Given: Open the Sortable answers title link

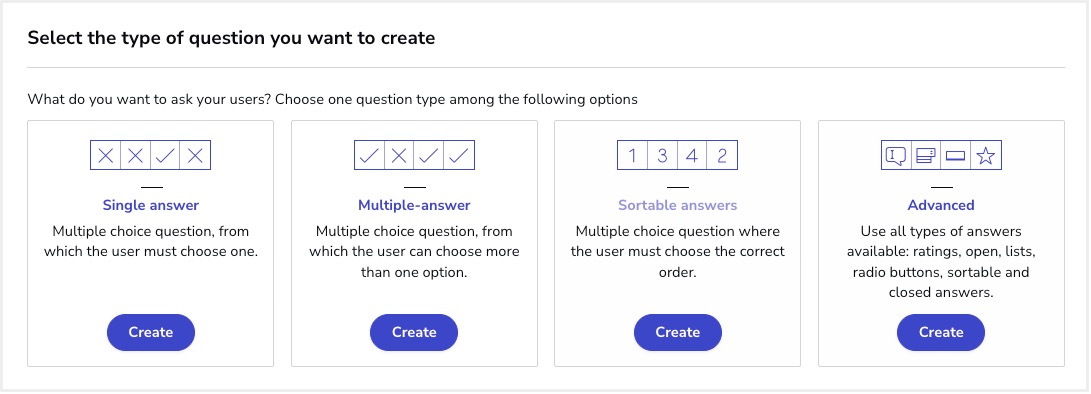Looking at the screenshot, I should (x=677, y=205).
